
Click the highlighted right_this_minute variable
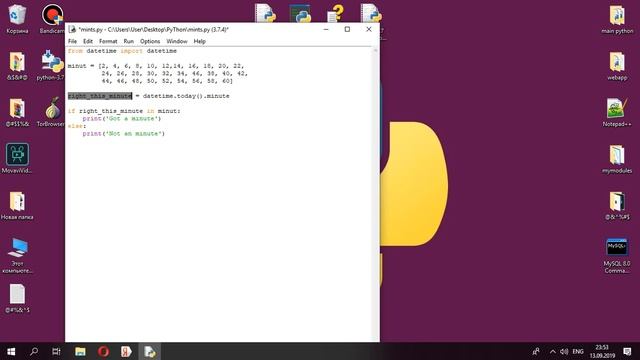pyautogui.click(x=100, y=96)
